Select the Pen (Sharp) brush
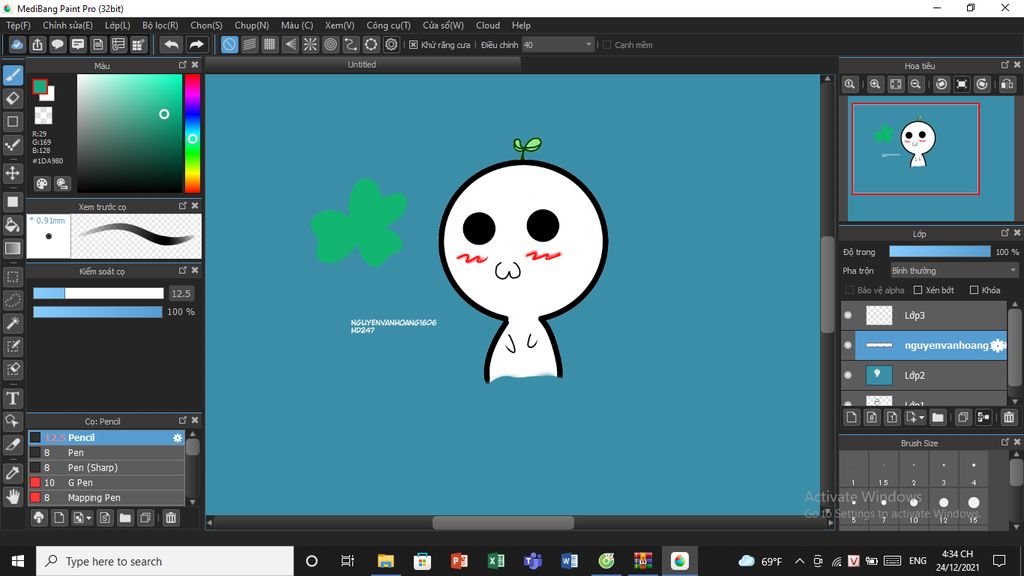This screenshot has height=576, width=1024. coord(106,468)
